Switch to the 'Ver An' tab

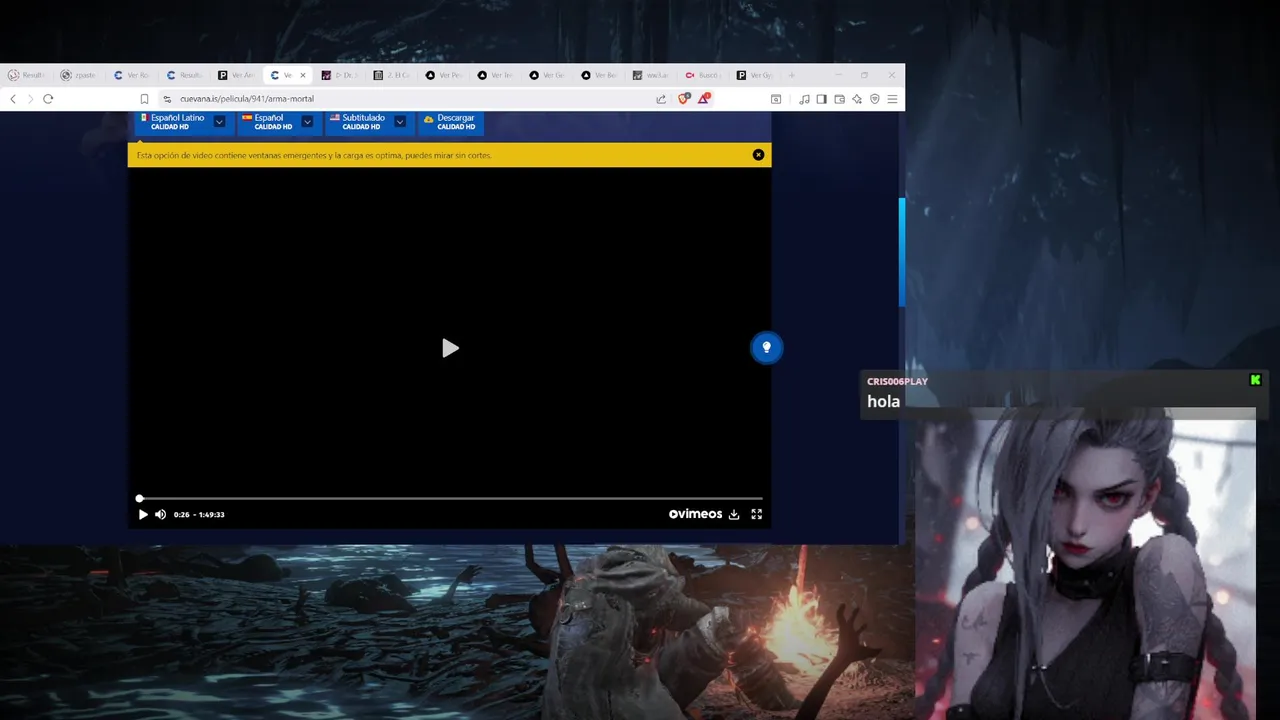(236, 75)
